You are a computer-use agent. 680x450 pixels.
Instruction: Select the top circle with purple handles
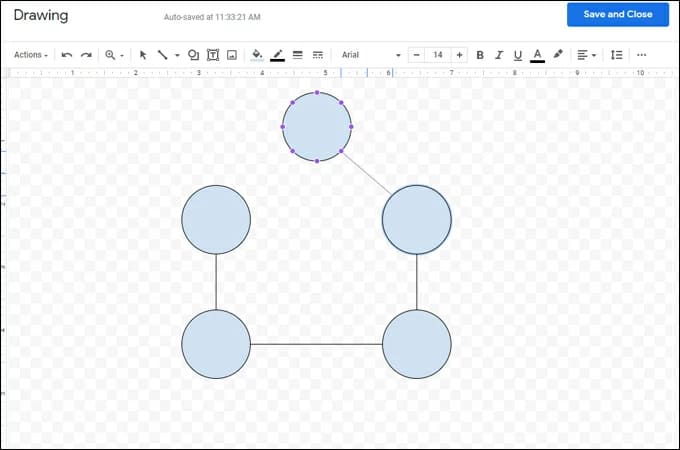coord(317,127)
